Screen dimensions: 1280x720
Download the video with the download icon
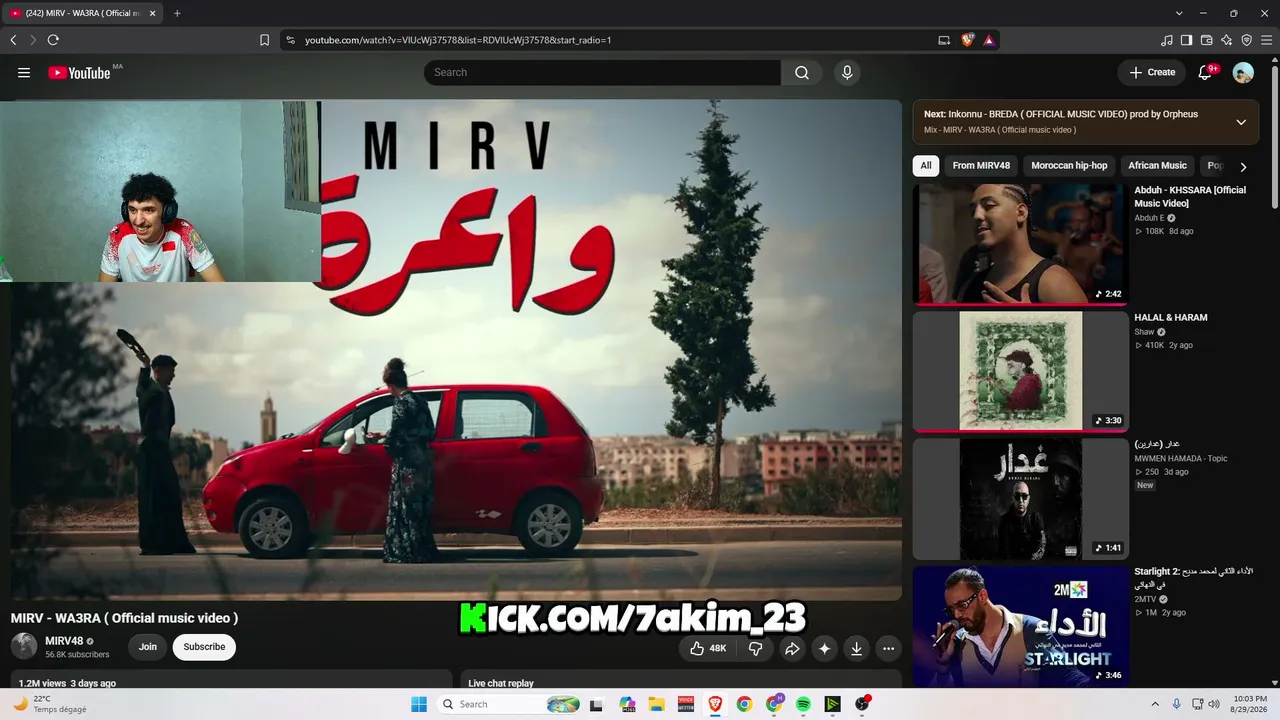(856, 648)
